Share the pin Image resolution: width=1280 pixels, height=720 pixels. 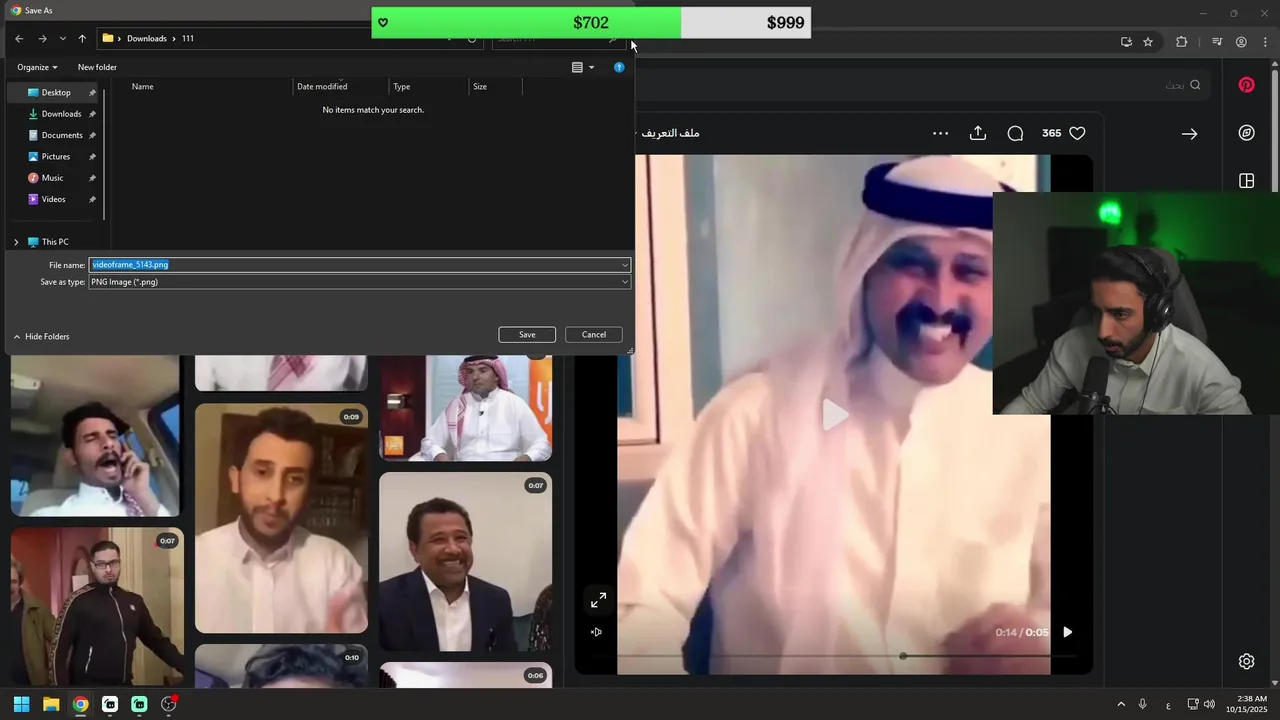click(x=978, y=133)
